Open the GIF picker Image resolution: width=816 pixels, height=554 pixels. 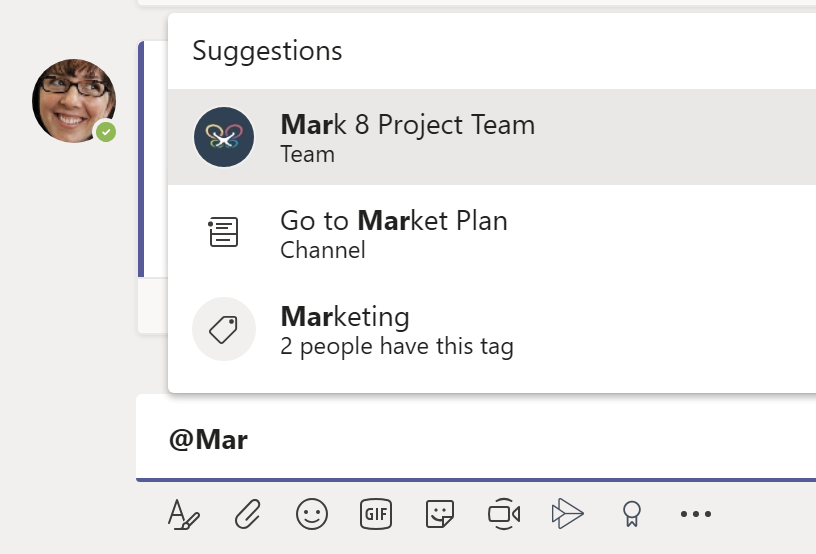click(376, 514)
